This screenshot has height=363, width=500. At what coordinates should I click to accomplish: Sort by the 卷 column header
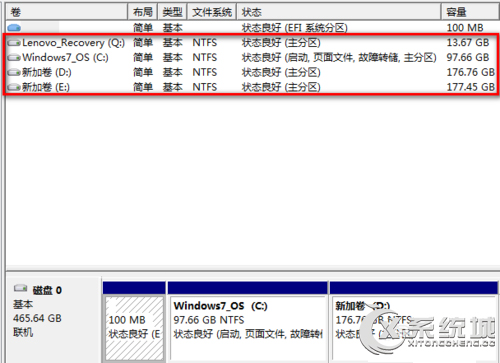click(x=67, y=12)
